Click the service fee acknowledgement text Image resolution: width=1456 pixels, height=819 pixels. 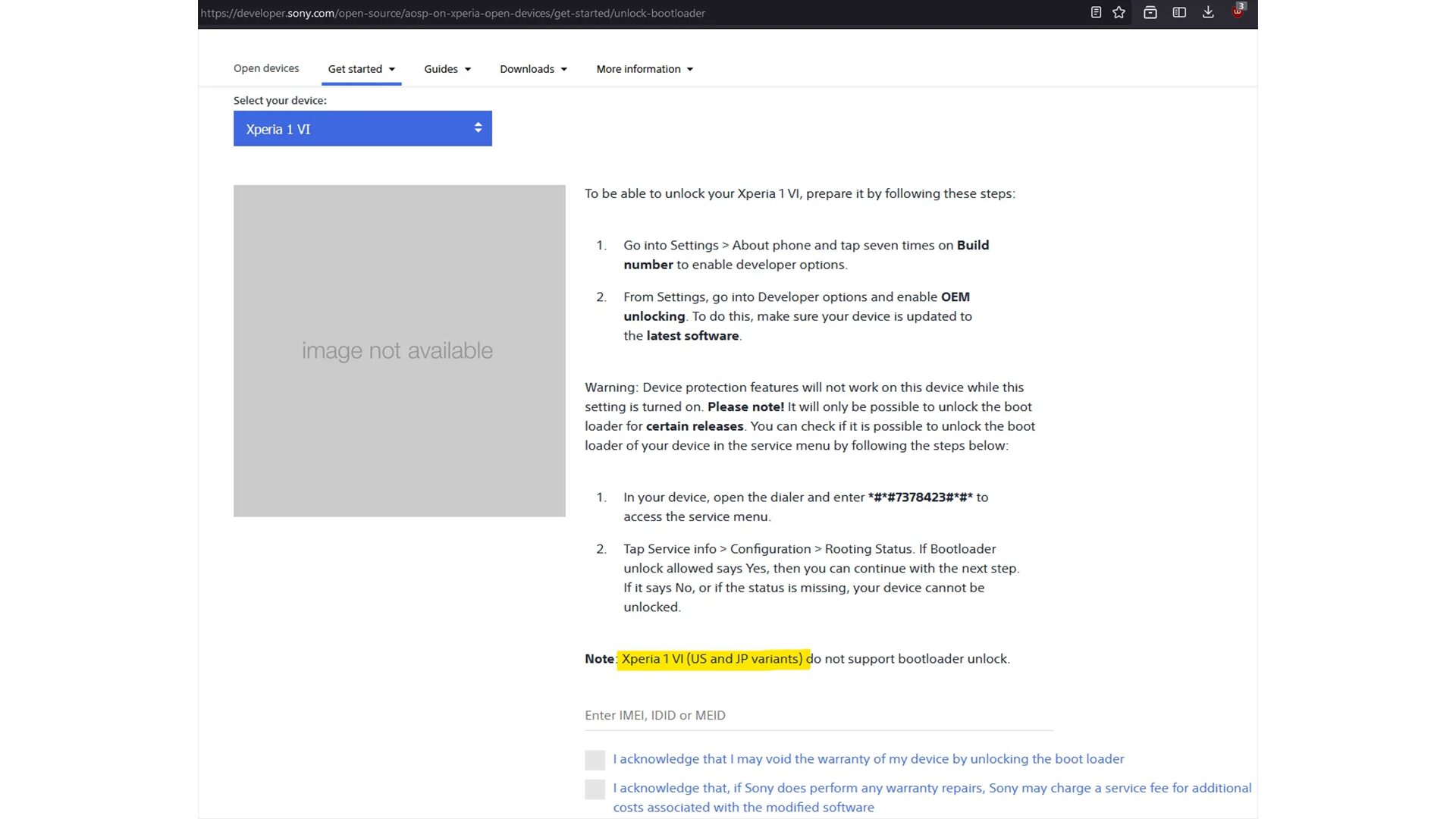[931, 789]
